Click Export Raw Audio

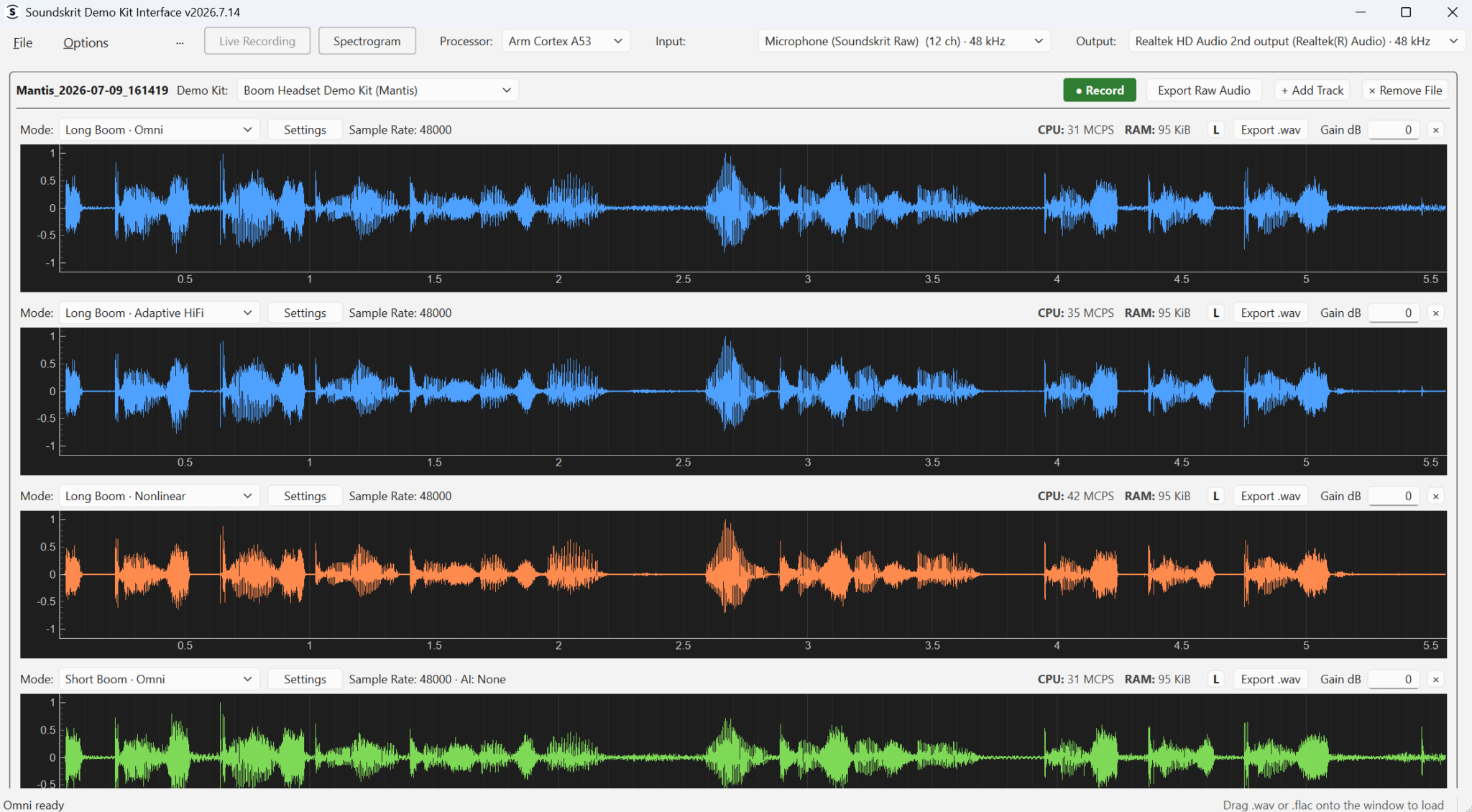pyautogui.click(x=1204, y=91)
